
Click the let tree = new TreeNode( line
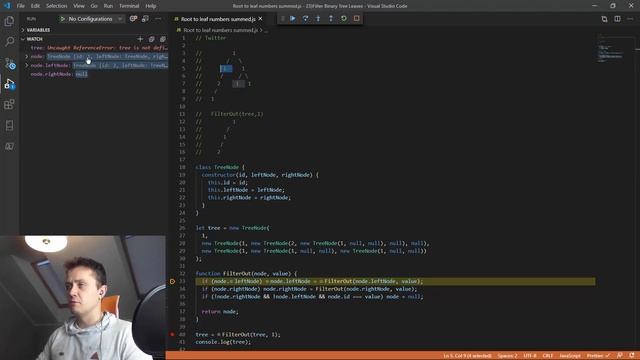tap(232, 228)
